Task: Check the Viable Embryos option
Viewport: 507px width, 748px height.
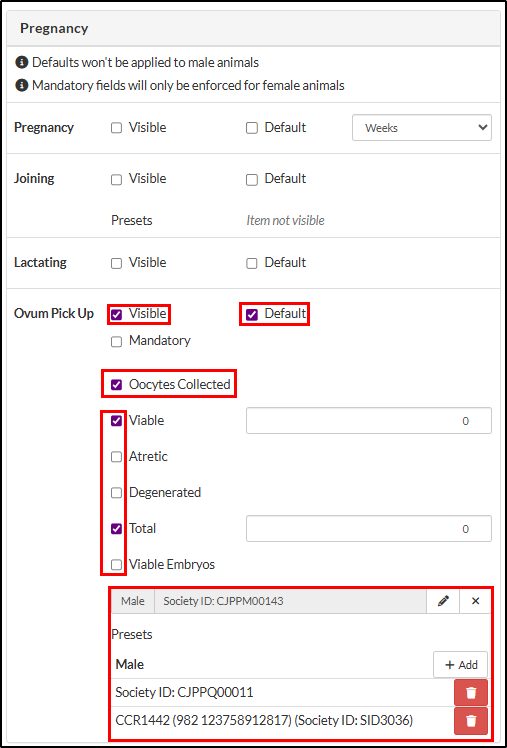Action: (x=116, y=565)
